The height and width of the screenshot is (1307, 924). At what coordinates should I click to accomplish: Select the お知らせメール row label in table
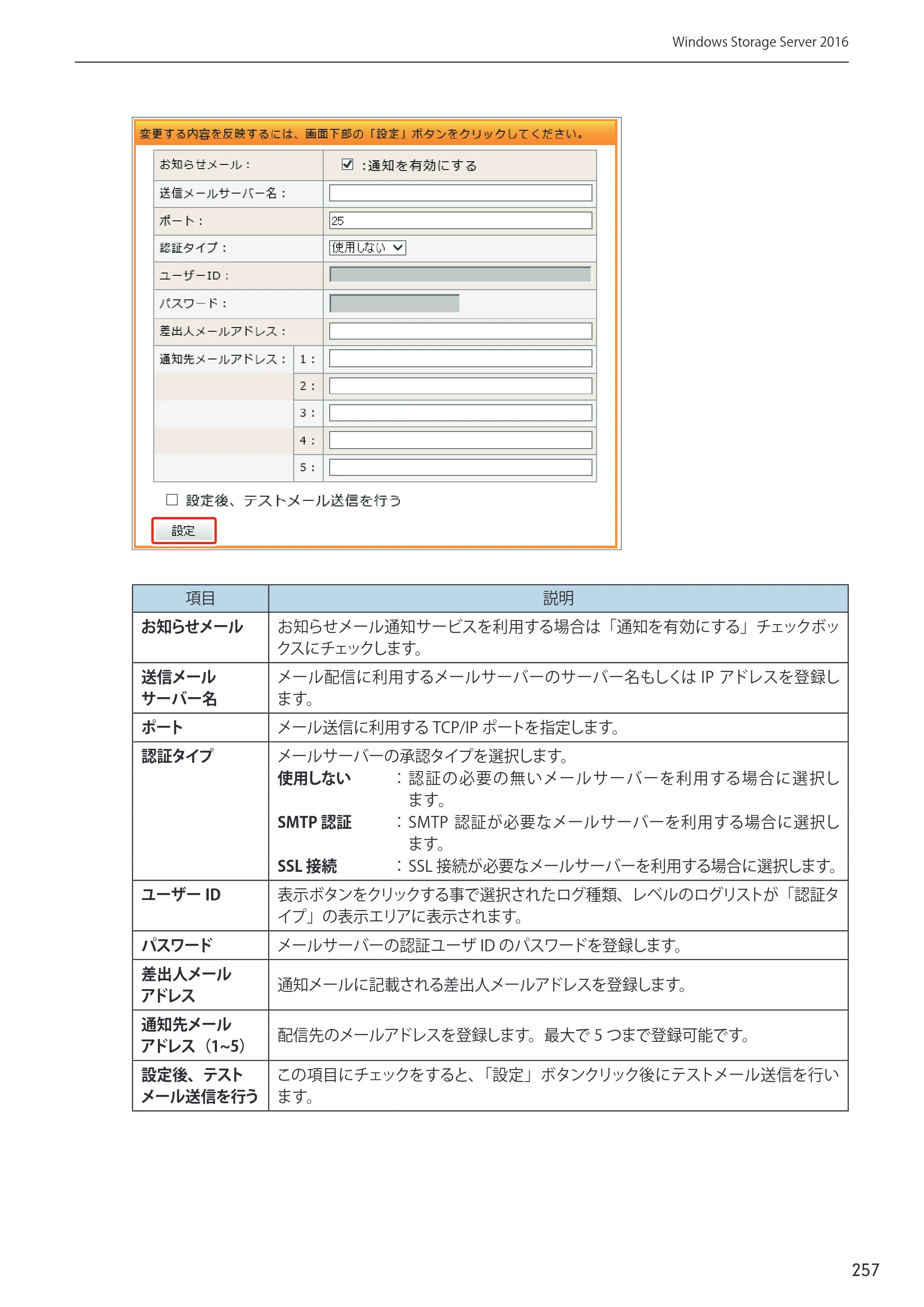coord(192,627)
